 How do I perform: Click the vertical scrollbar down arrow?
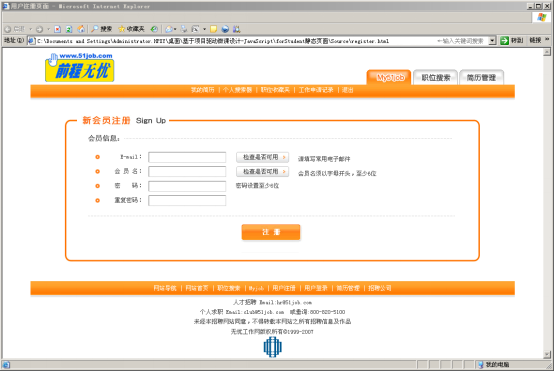coord(547,354)
